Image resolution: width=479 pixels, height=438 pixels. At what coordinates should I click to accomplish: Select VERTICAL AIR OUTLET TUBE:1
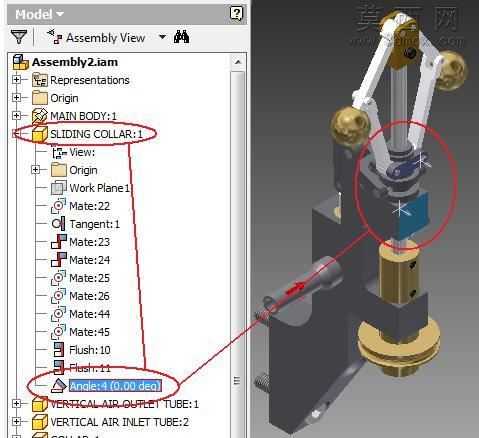124,404
